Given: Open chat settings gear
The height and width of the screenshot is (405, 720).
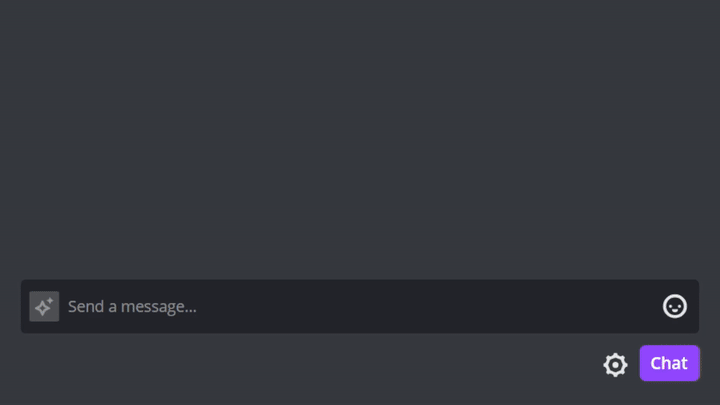Looking at the screenshot, I should [x=615, y=365].
